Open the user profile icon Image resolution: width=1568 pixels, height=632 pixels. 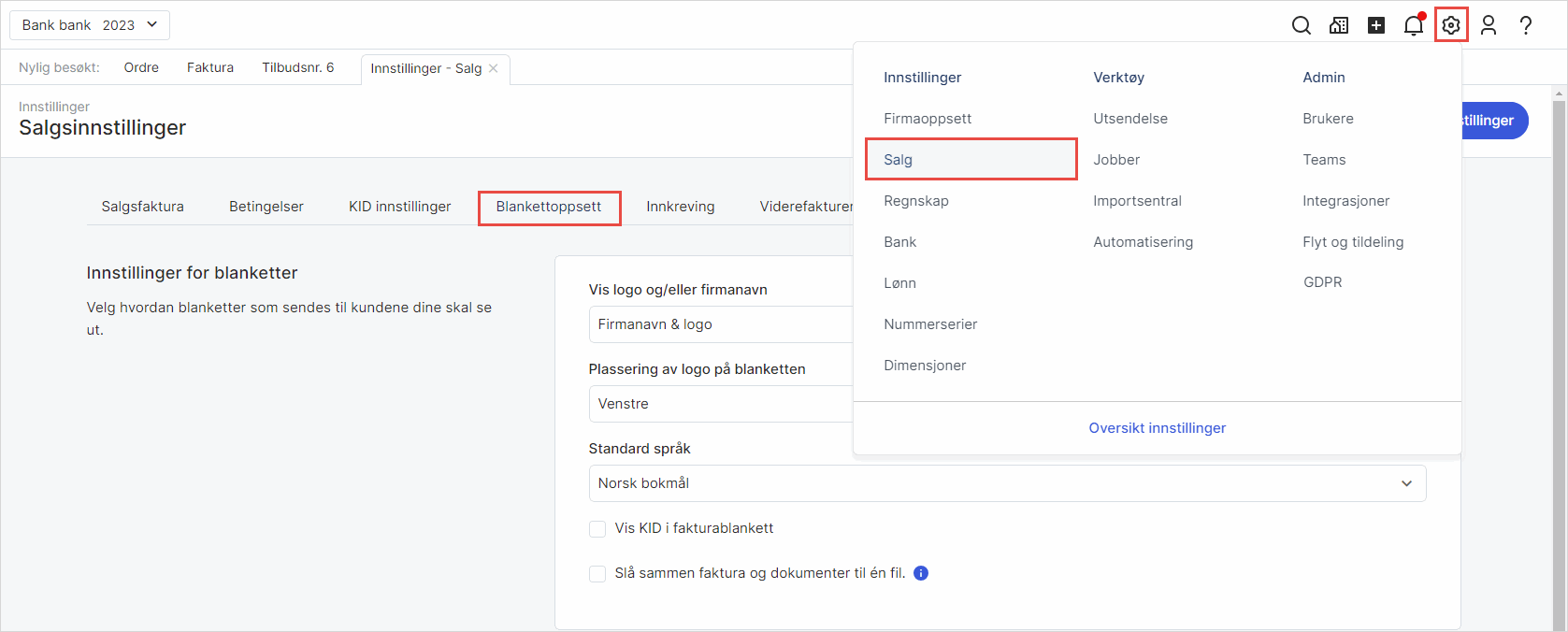(x=1489, y=25)
